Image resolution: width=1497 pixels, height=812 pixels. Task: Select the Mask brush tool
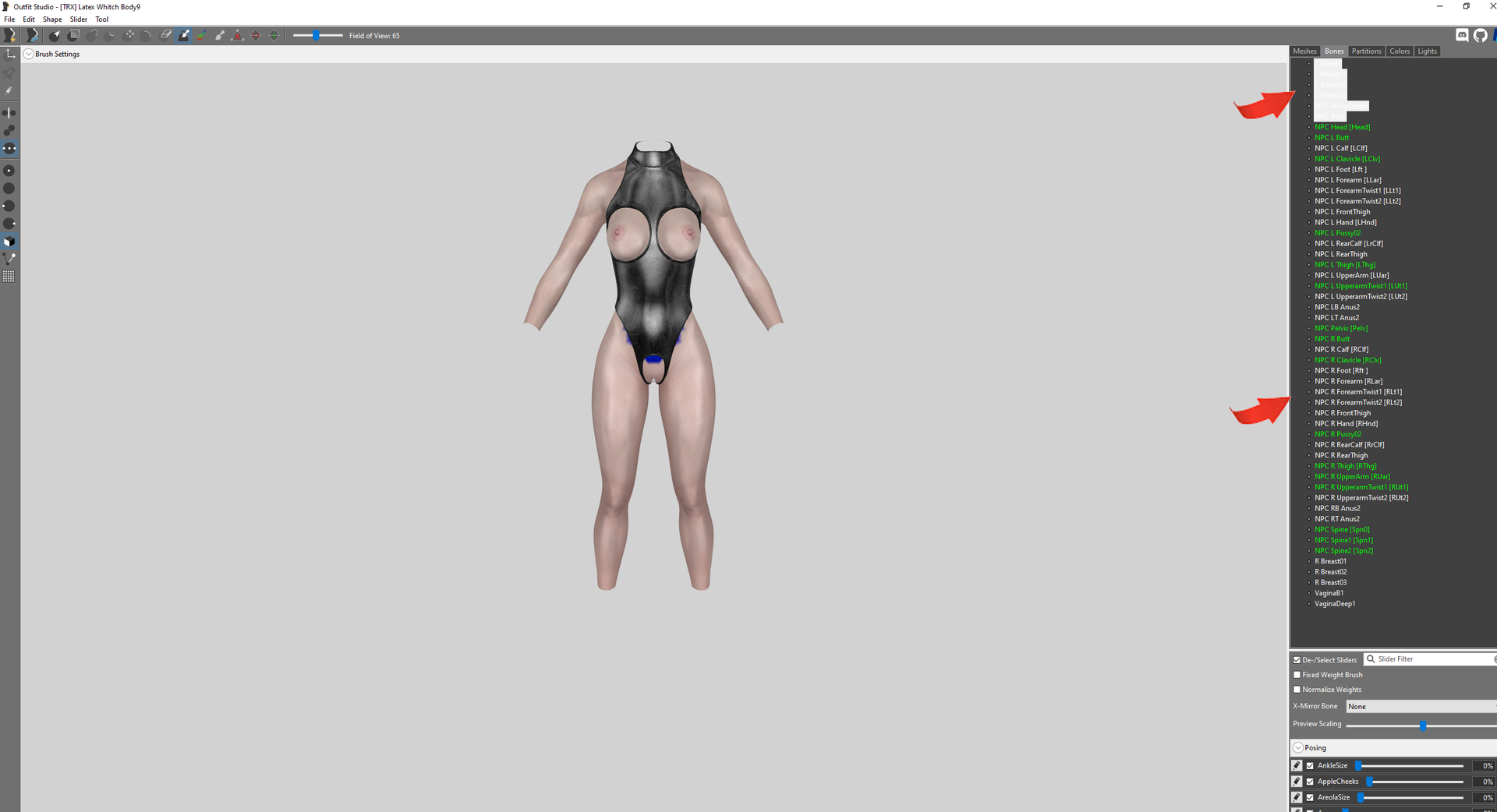click(x=74, y=35)
